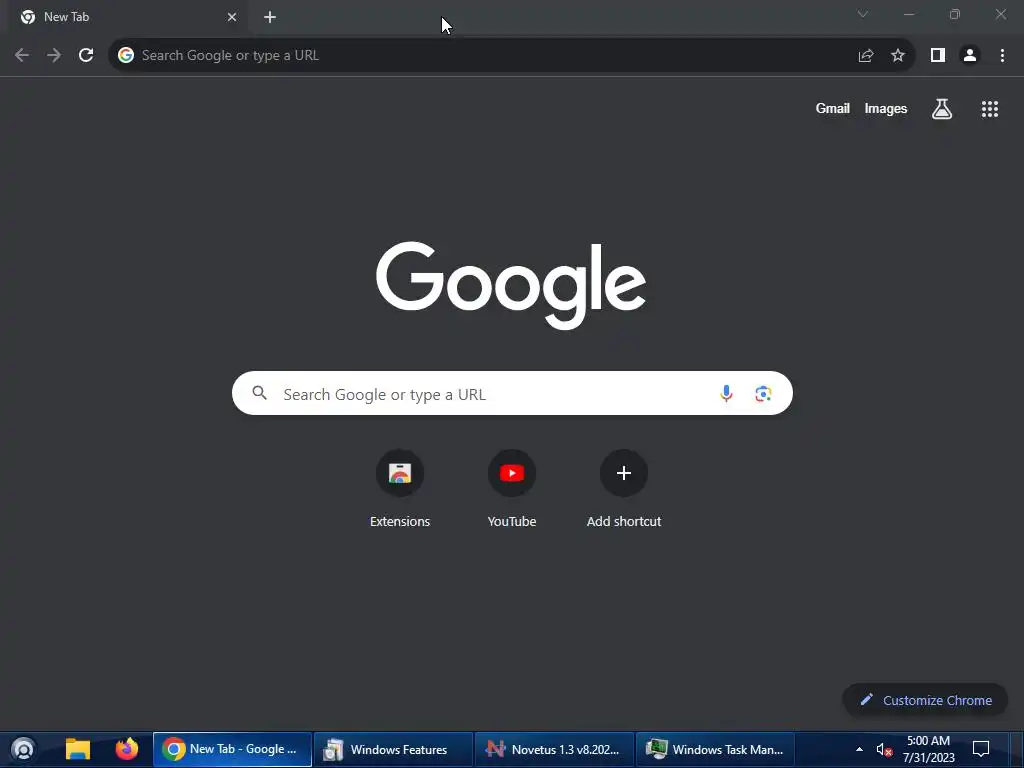This screenshot has width=1024, height=768.
Task: Start voice search with microphone icon
Action: (726, 393)
